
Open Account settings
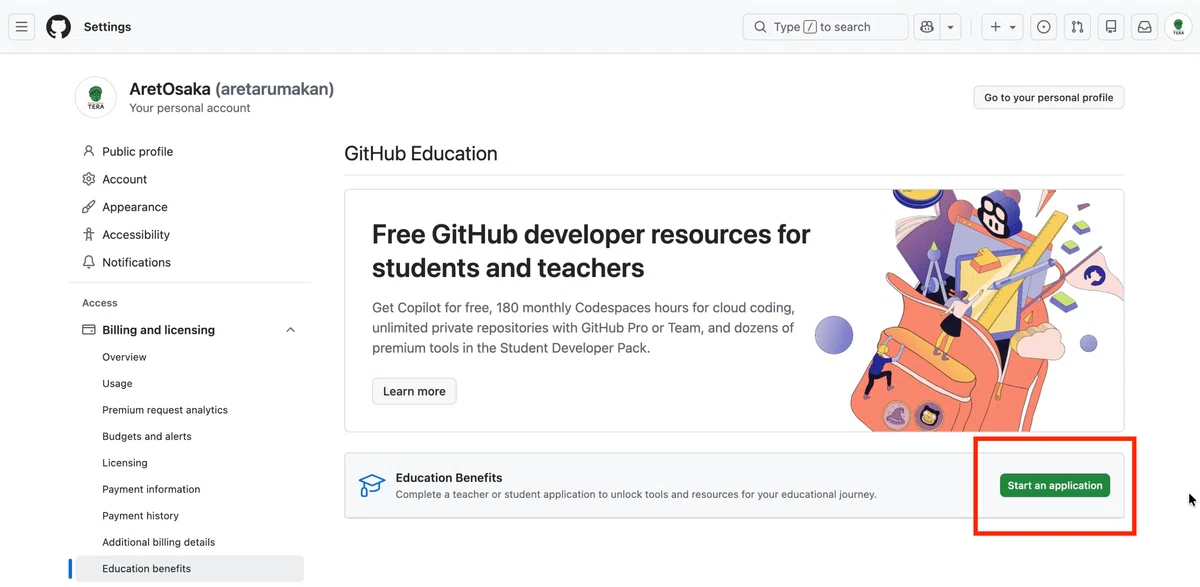click(124, 179)
